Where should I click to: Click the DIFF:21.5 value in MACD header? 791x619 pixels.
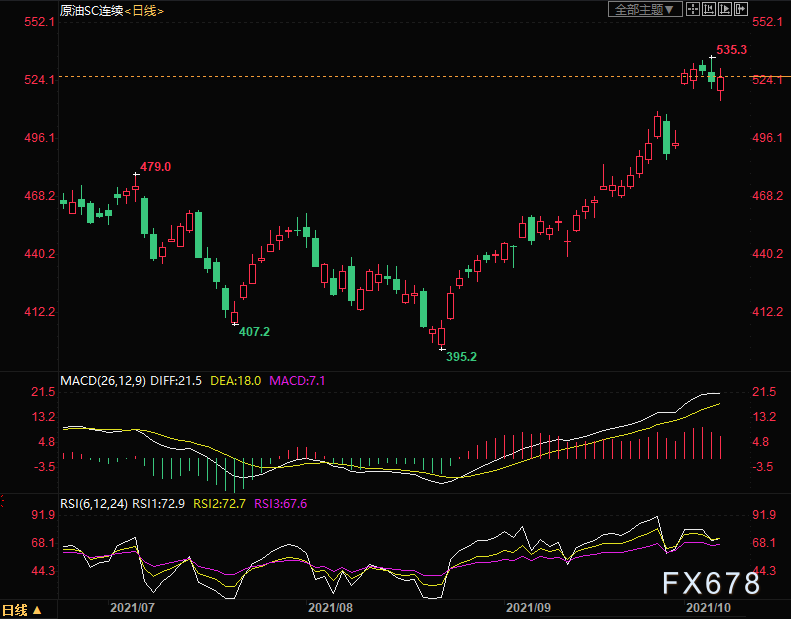[x=178, y=381]
